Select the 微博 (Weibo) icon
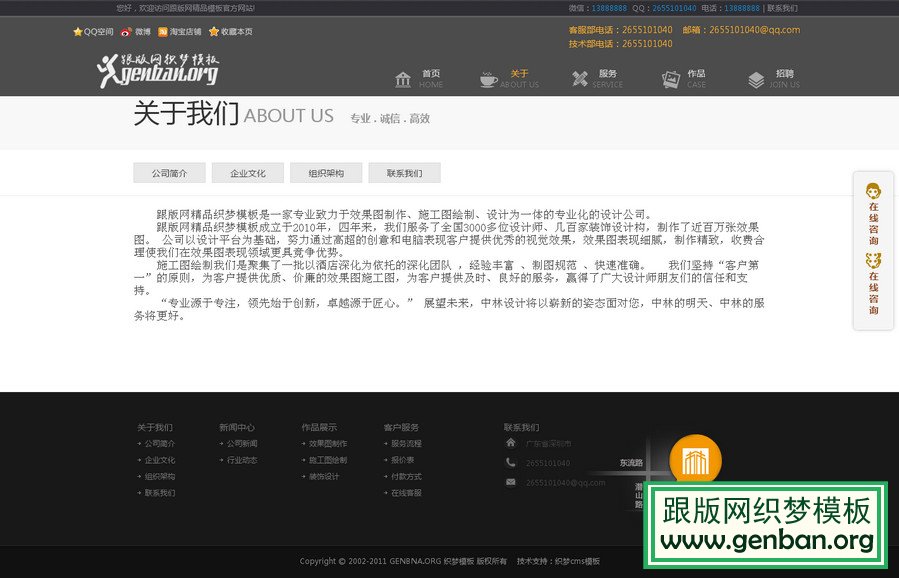This screenshot has height=578, width=899. (x=126, y=33)
